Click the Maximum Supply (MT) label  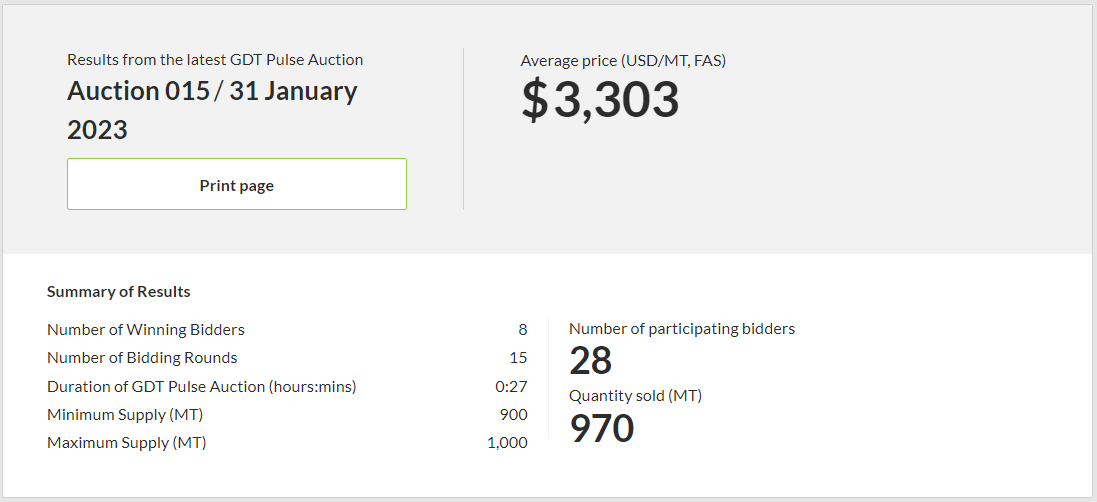(127, 442)
